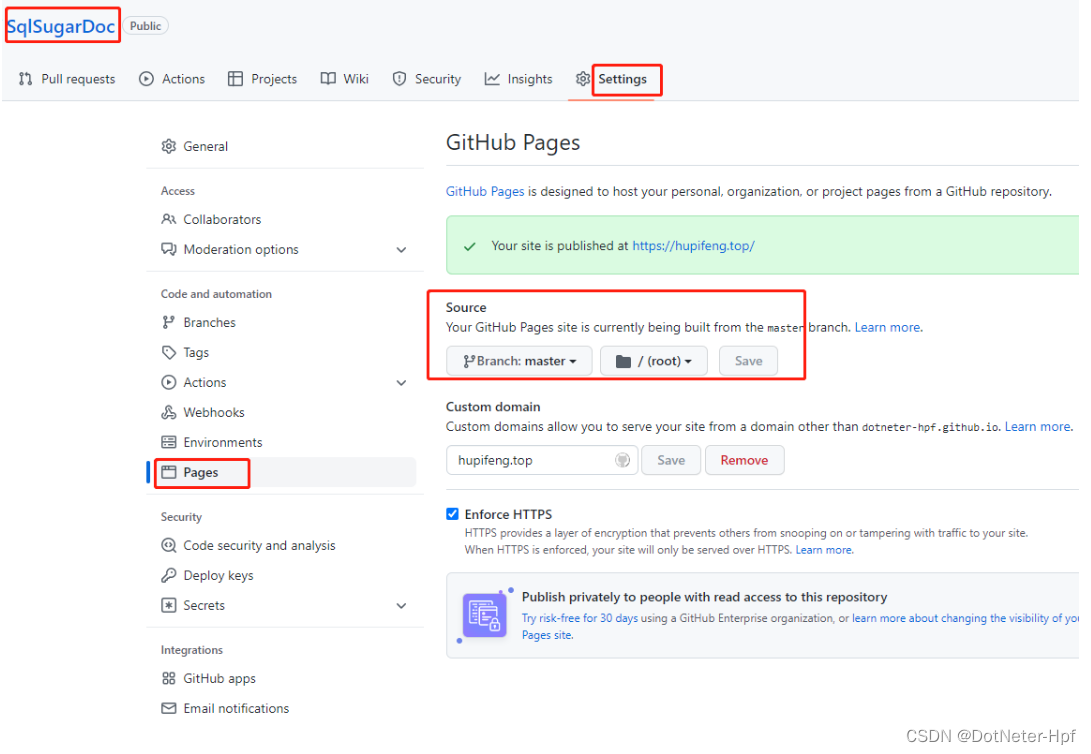
Task: Click the Insights graph icon
Action: pos(492,79)
